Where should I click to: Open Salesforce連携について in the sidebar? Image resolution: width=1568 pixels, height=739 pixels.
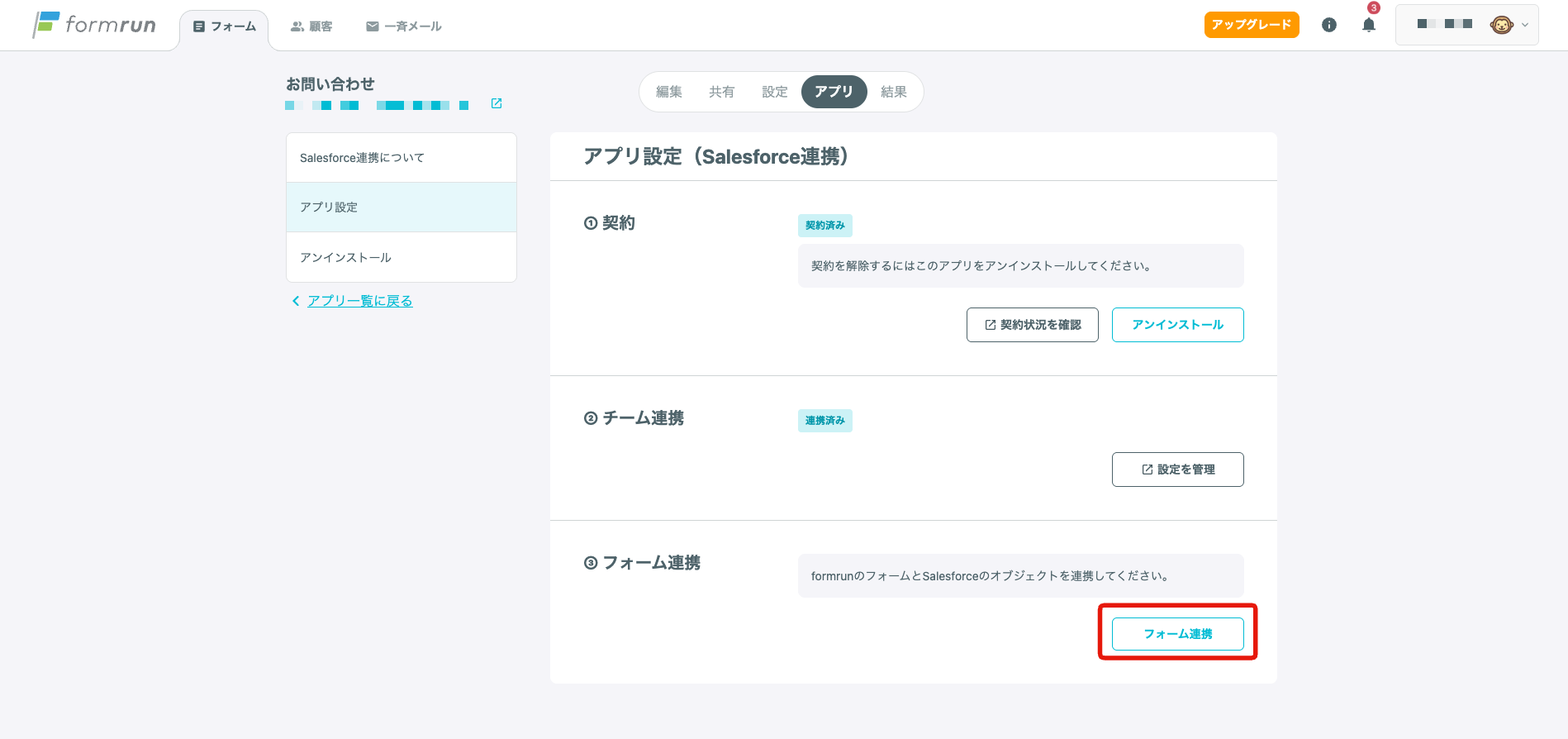pos(402,158)
